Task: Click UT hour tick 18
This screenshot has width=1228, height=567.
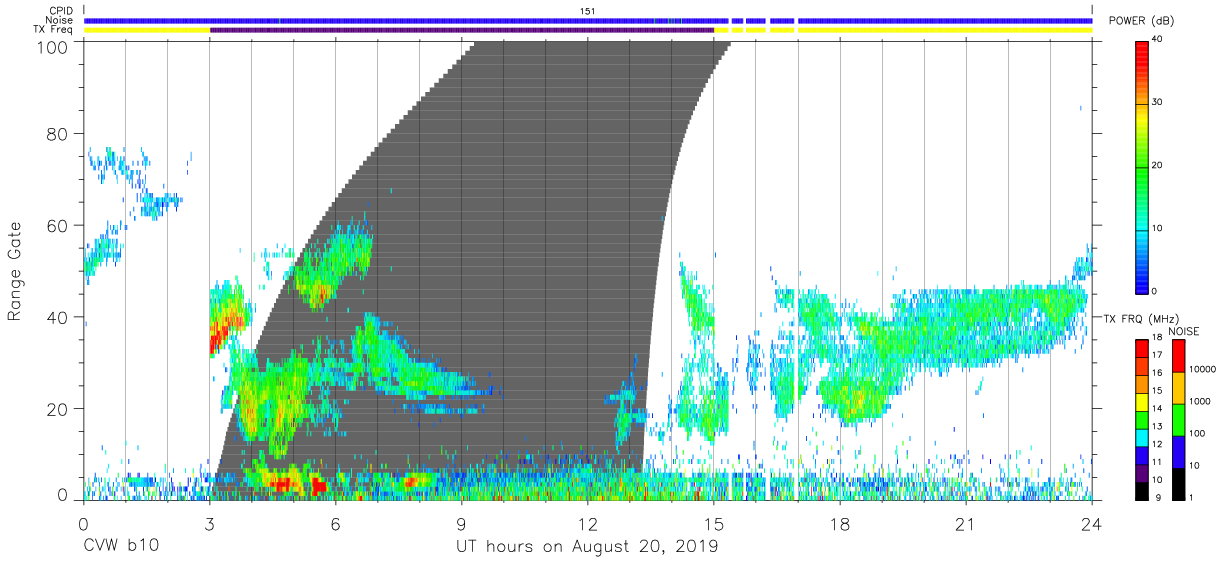Action: pos(839,526)
